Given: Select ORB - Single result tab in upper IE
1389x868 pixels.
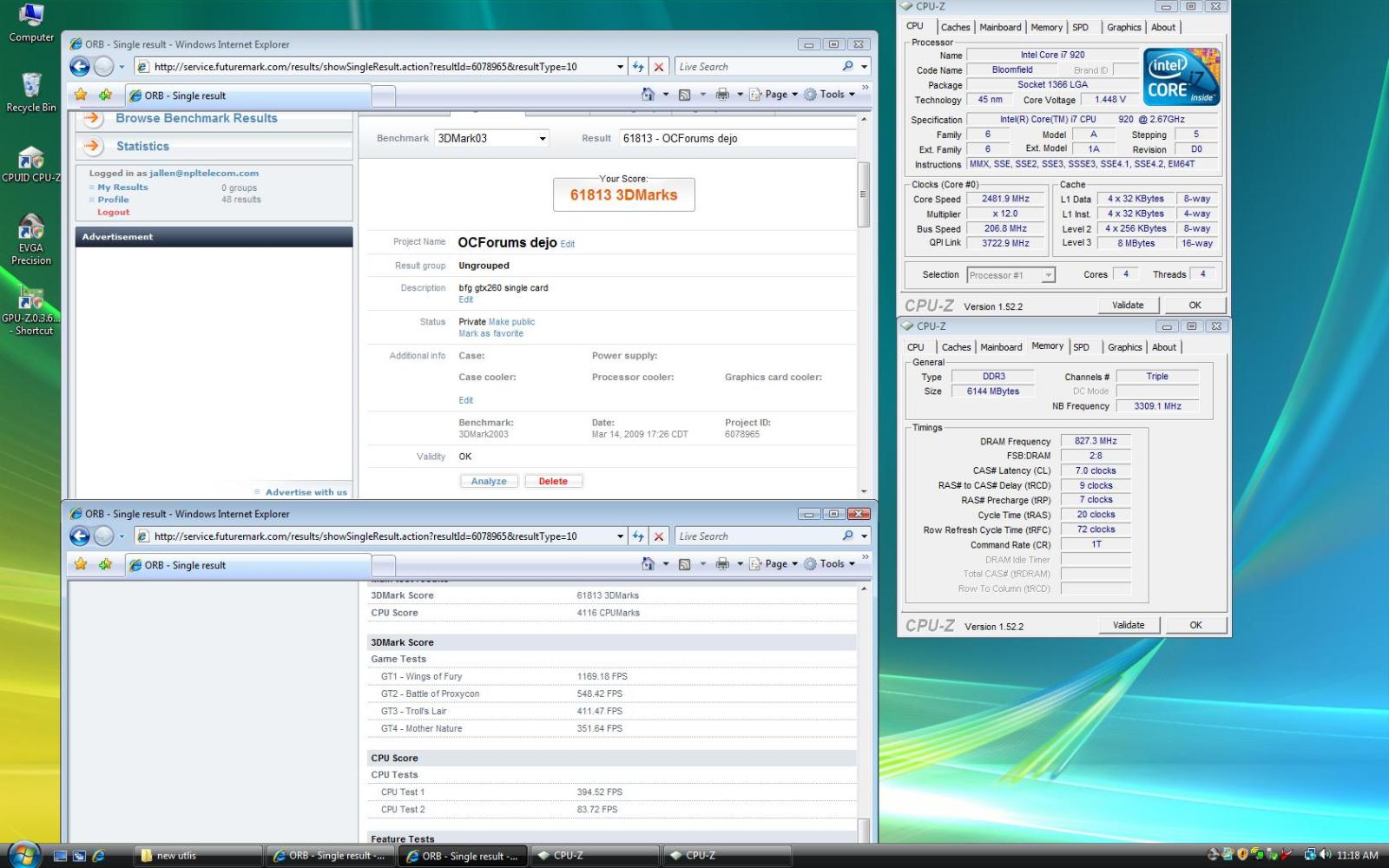Looking at the screenshot, I should pyautogui.click(x=248, y=95).
